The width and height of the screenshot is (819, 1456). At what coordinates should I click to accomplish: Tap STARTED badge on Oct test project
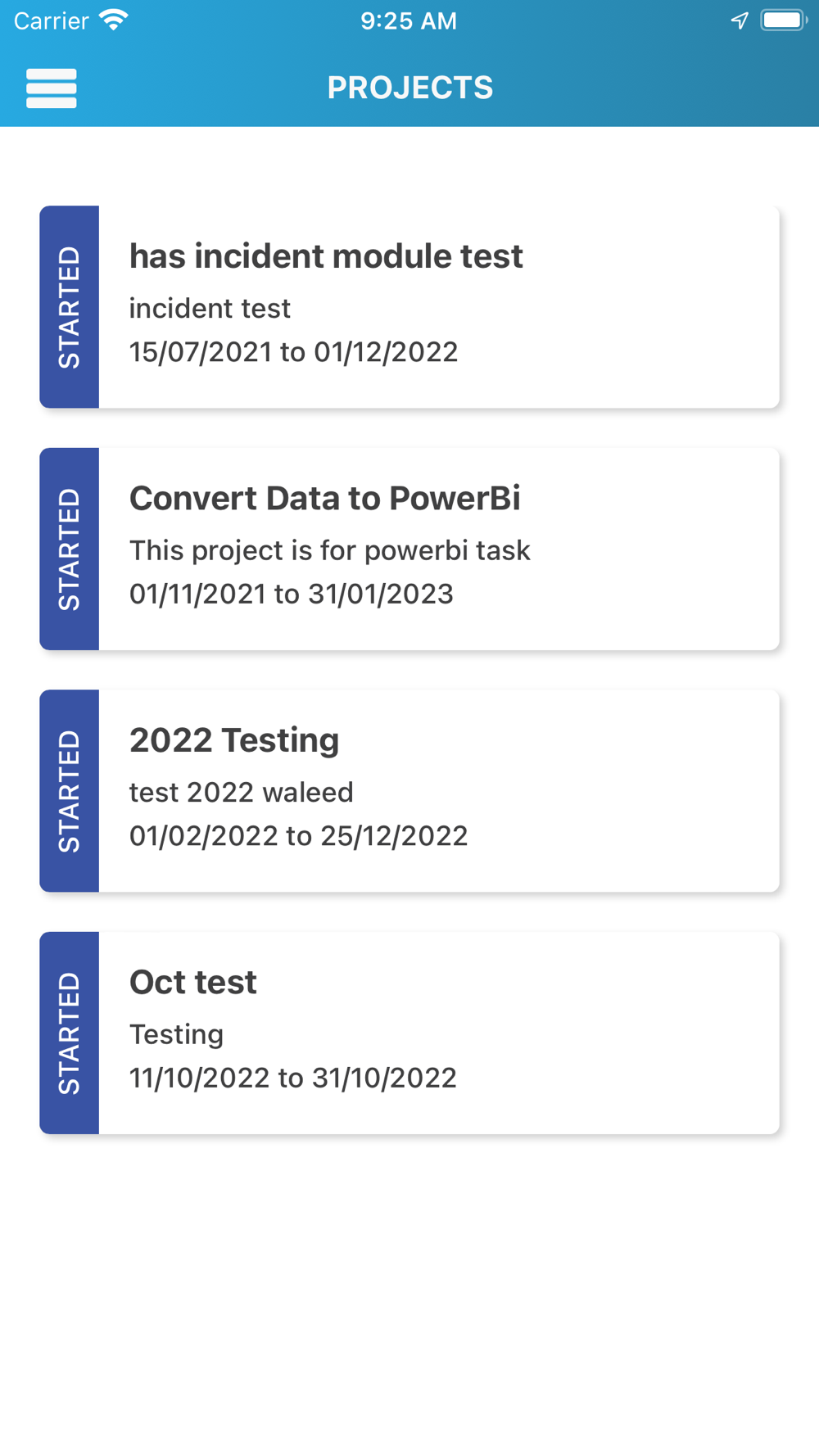coord(70,1033)
